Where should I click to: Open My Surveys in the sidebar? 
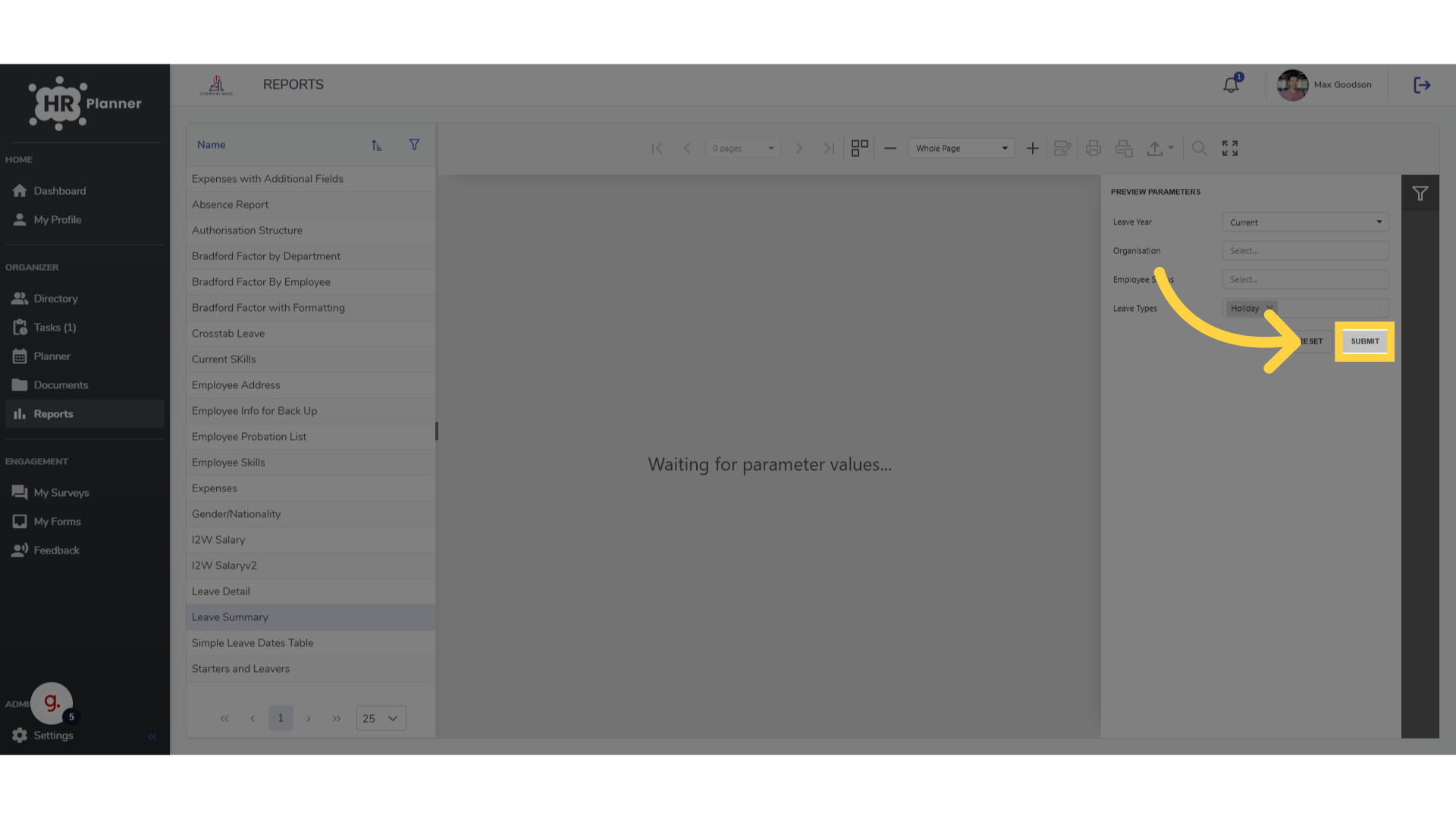tap(84, 493)
